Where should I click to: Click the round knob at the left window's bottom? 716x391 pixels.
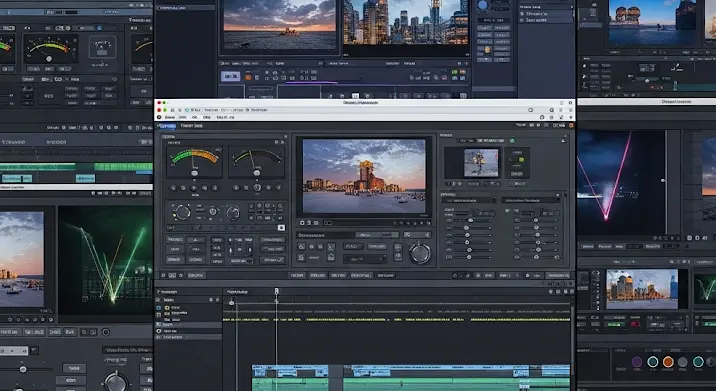point(116,382)
